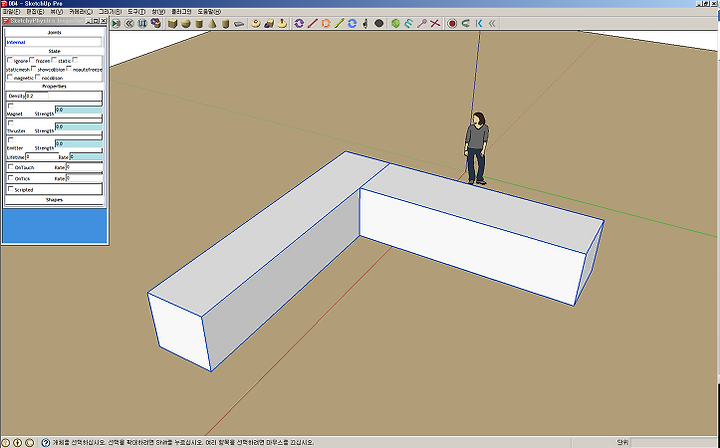Click the rewind reset simulation icon
Image resolution: width=720 pixels, height=448 pixels.
point(129,23)
